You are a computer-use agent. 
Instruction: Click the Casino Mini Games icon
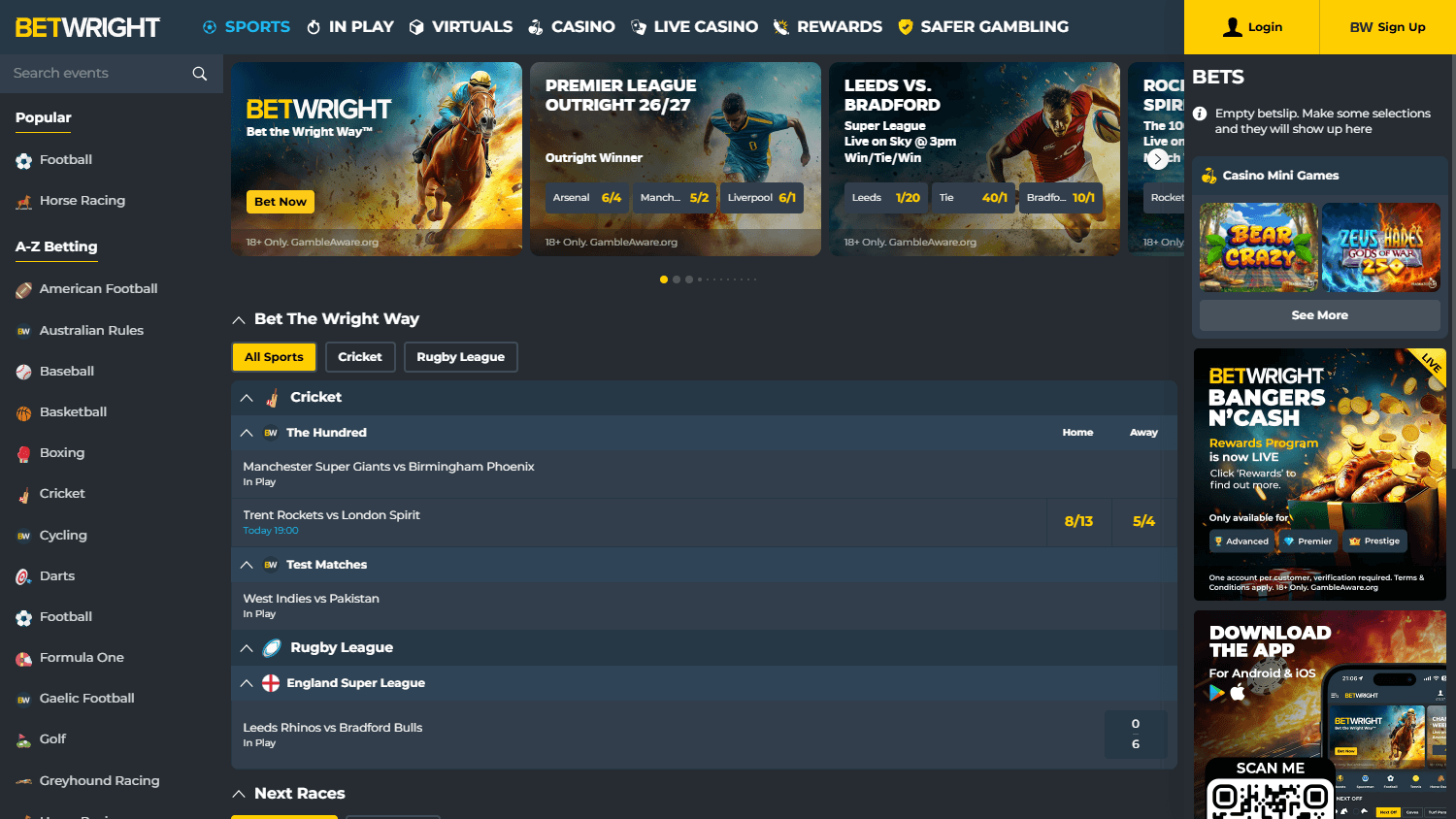tap(1209, 176)
